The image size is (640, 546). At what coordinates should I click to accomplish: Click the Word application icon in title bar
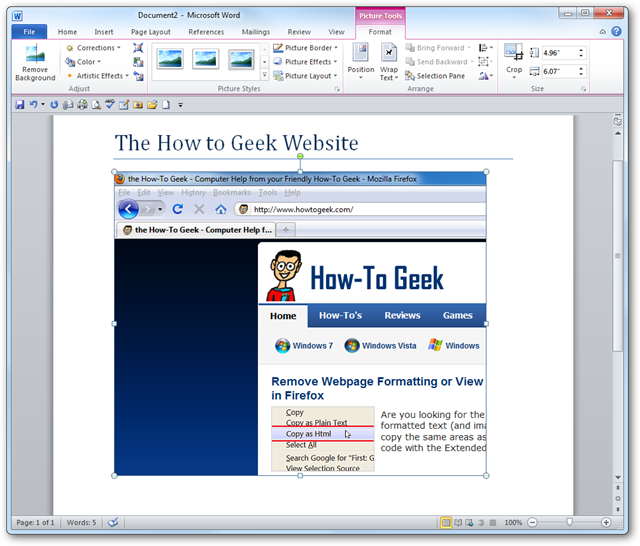point(17,16)
